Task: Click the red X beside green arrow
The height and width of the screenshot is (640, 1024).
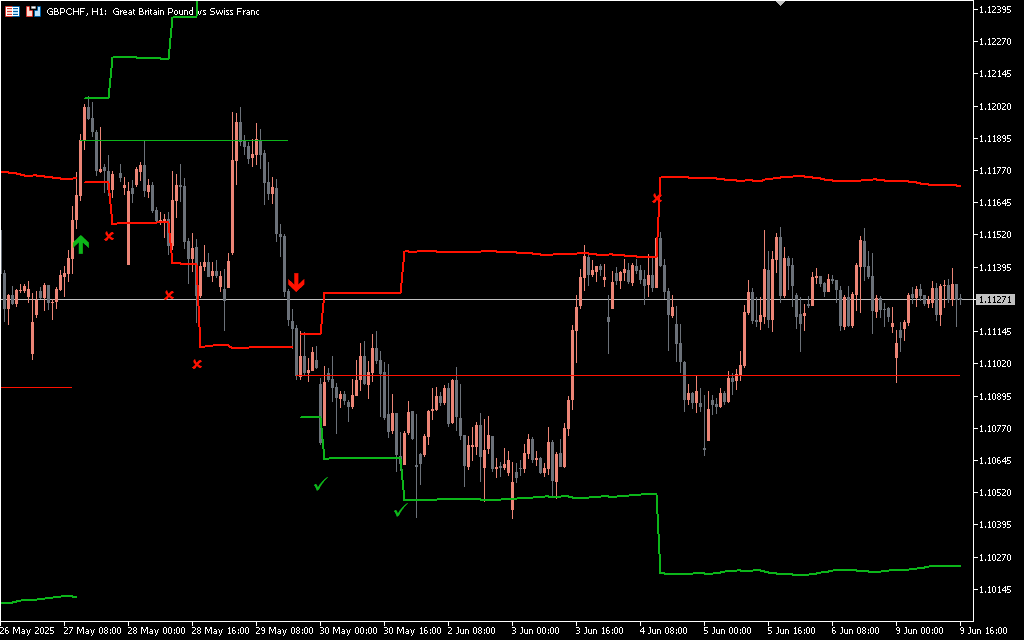Action: point(109,236)
